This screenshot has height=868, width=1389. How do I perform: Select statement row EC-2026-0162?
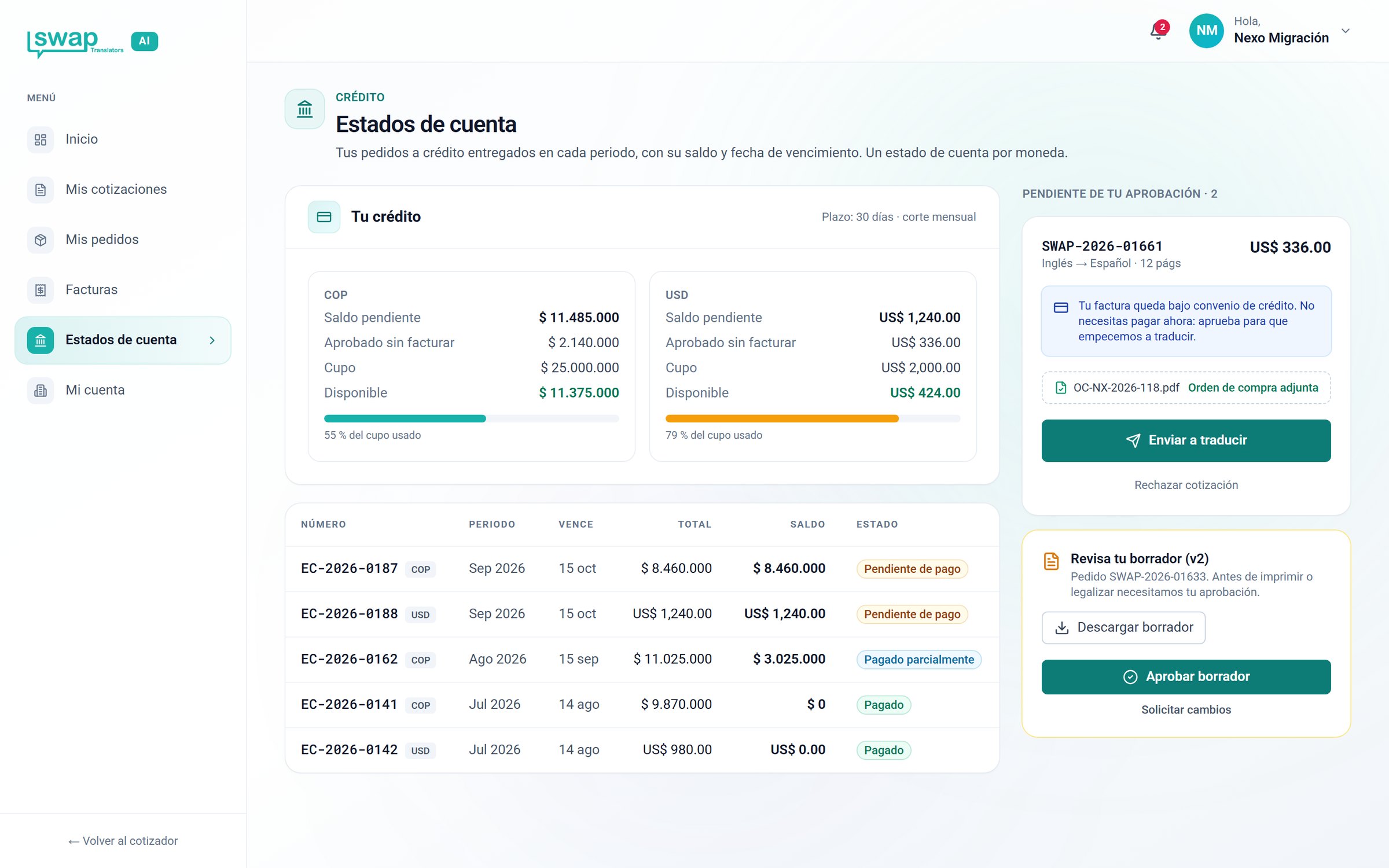coord(642,659)
